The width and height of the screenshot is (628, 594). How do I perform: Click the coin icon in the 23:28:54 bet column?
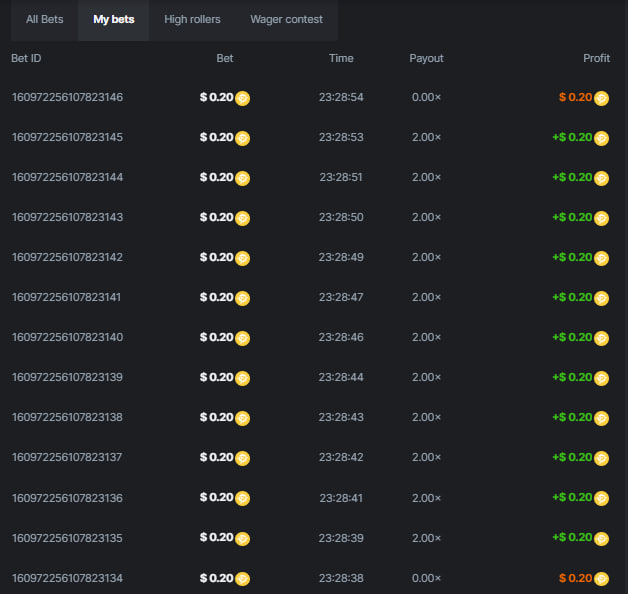click(242, 98)
